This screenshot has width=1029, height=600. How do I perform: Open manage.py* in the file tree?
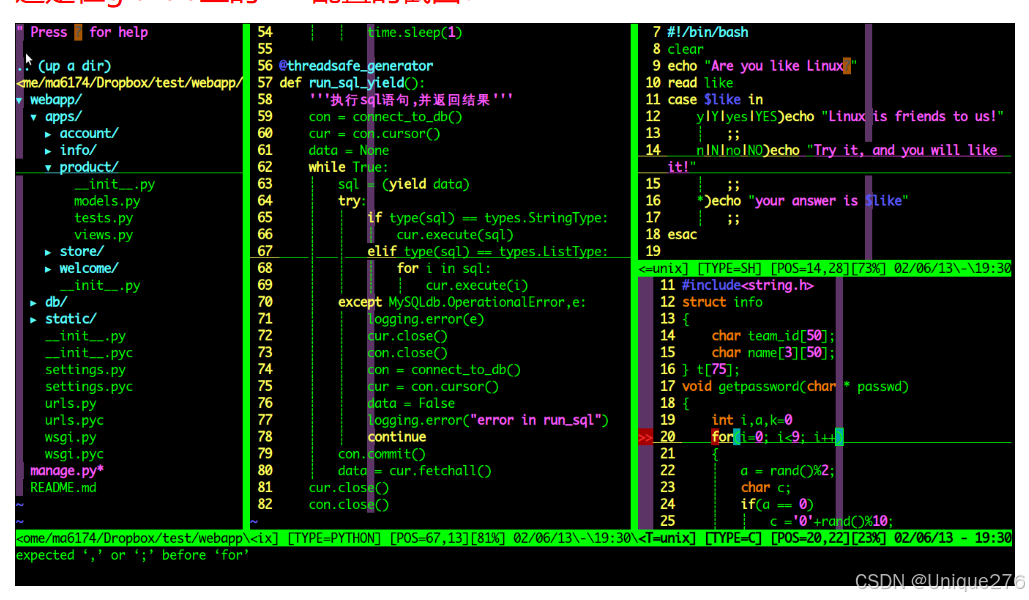(67, 471)
